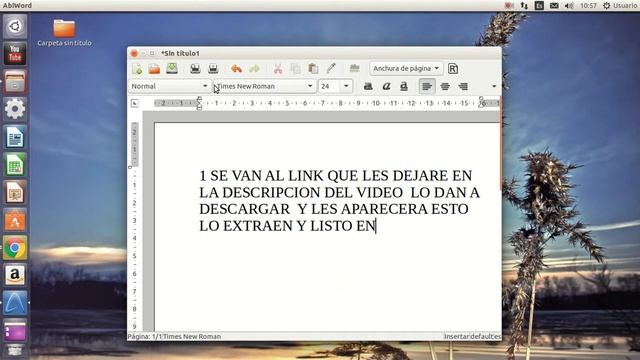Save the document with the green arrow icon
Screen dimensions: 640x360
pos(172,69)
